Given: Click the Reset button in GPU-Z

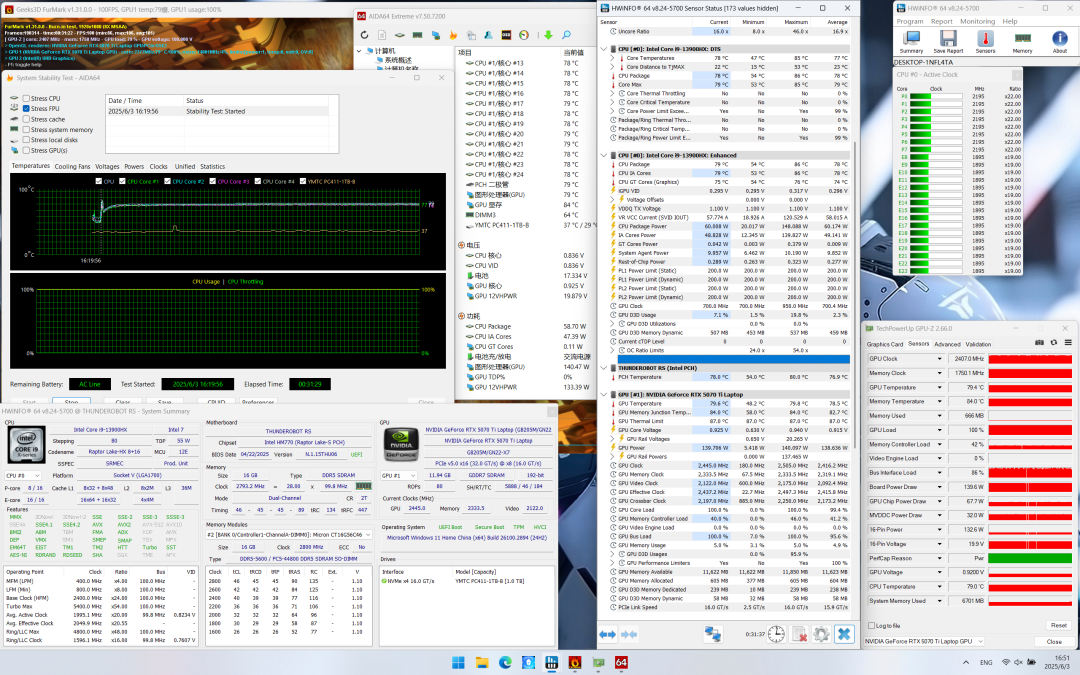Looking at the screenshot, I should pyautogui.click(x=1059, y=625).
